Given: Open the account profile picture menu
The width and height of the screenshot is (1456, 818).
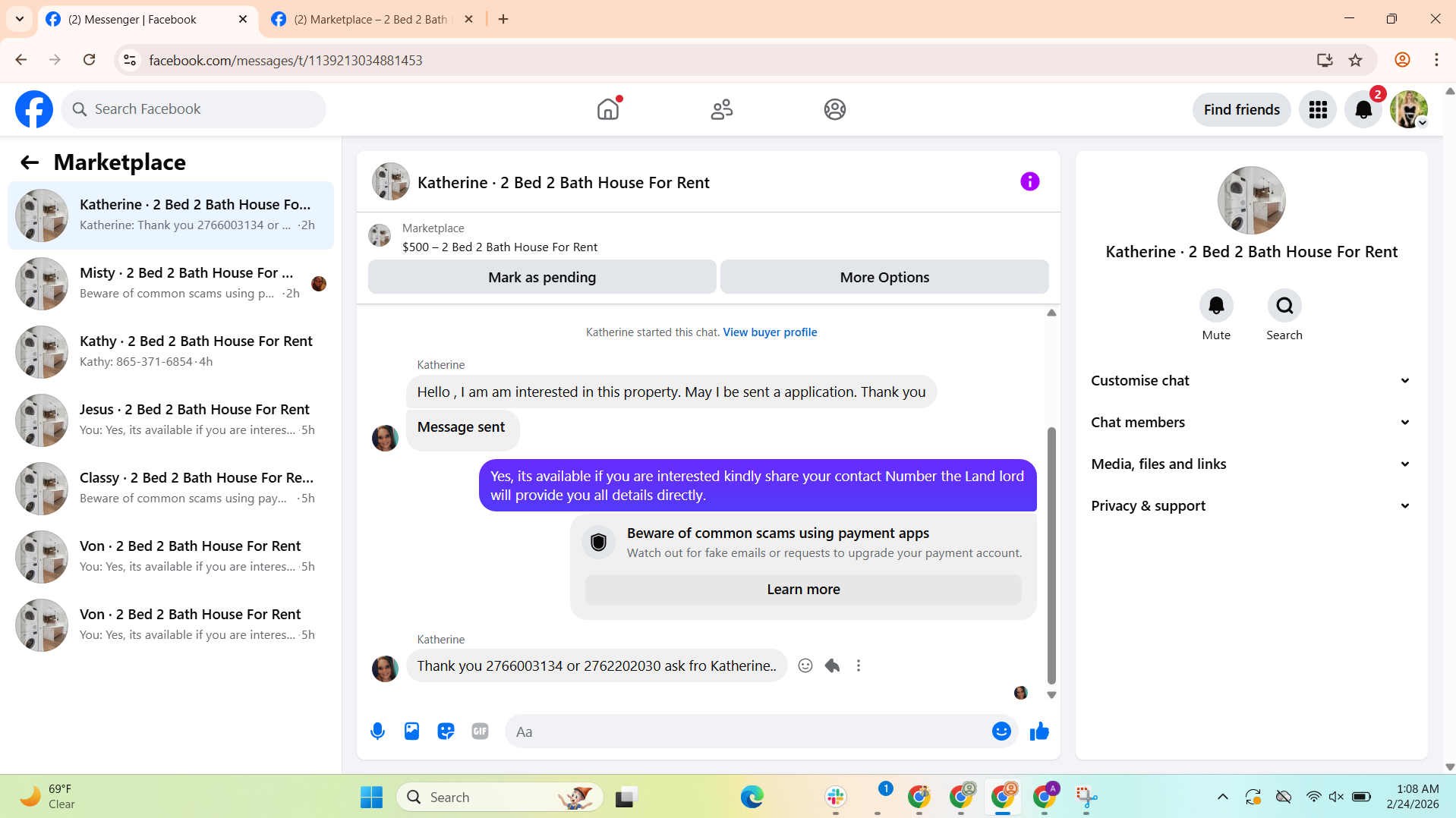Looking at the screenshot, I should click(1409, 110).
